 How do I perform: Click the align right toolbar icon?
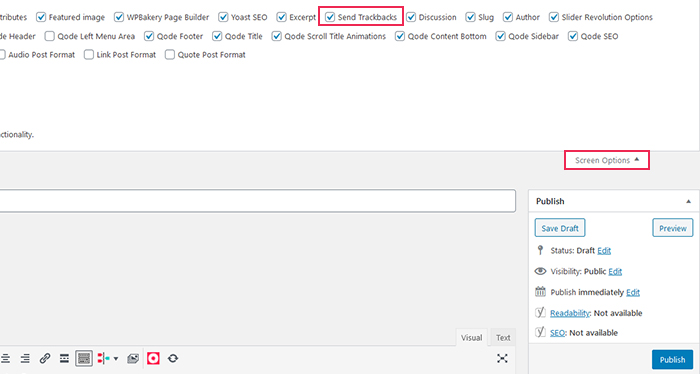[x=25, y=358]
